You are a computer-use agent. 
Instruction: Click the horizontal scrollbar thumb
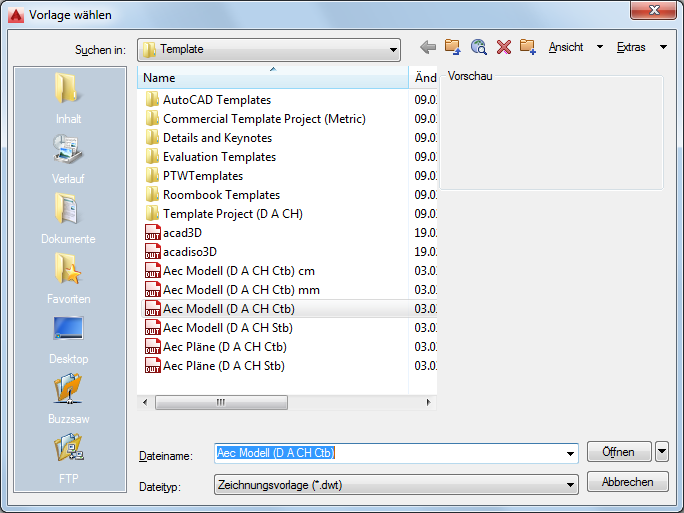click(221, 402)
